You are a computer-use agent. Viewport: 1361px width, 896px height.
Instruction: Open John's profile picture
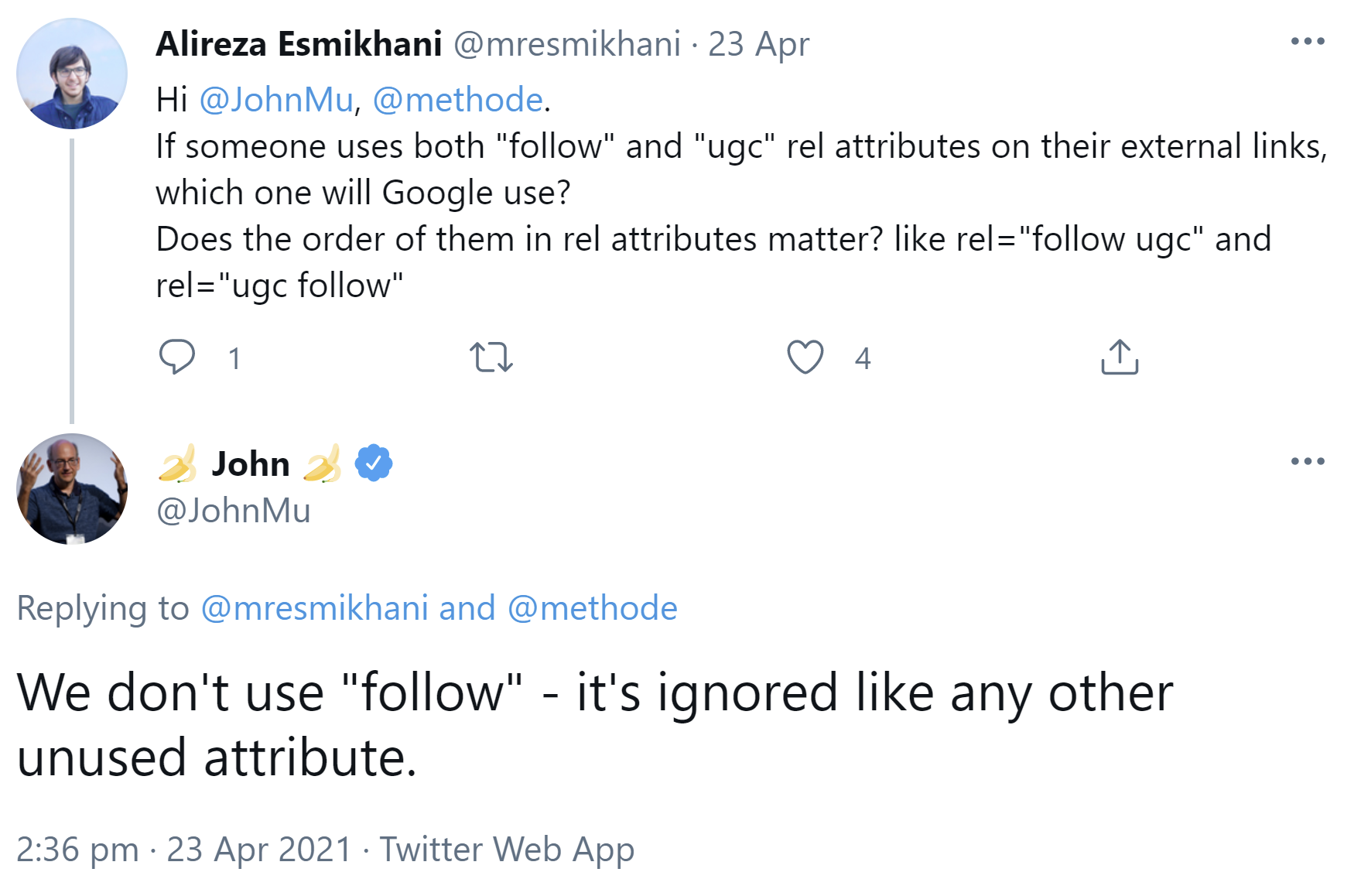71,489
